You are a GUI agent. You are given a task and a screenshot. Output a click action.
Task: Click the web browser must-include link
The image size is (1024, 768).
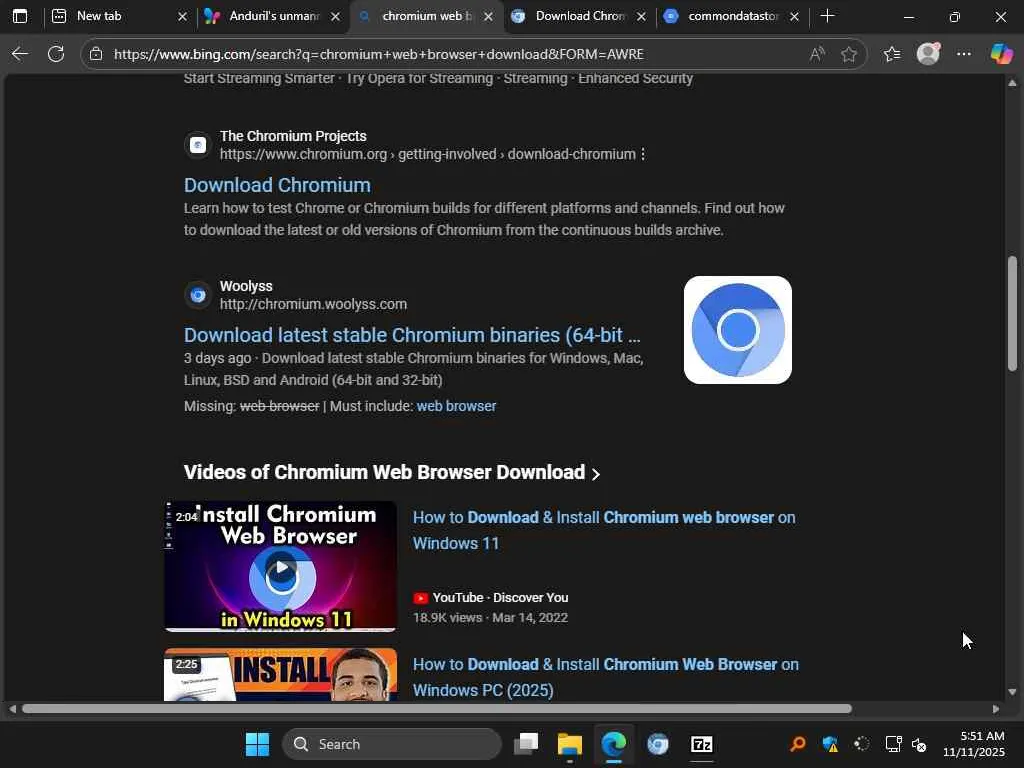coord(456,406)
